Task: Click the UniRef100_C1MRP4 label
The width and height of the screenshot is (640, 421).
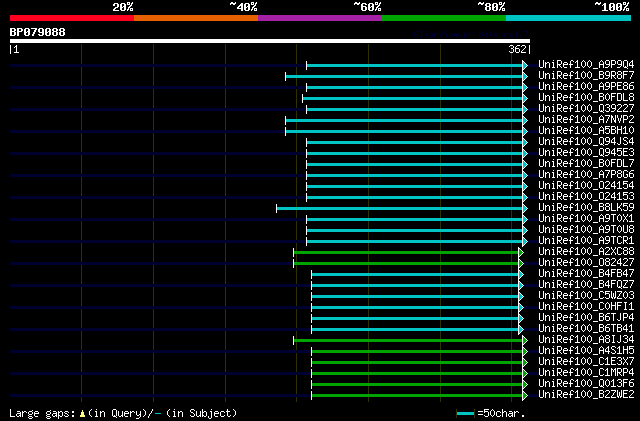Action: tap(586, 373)
